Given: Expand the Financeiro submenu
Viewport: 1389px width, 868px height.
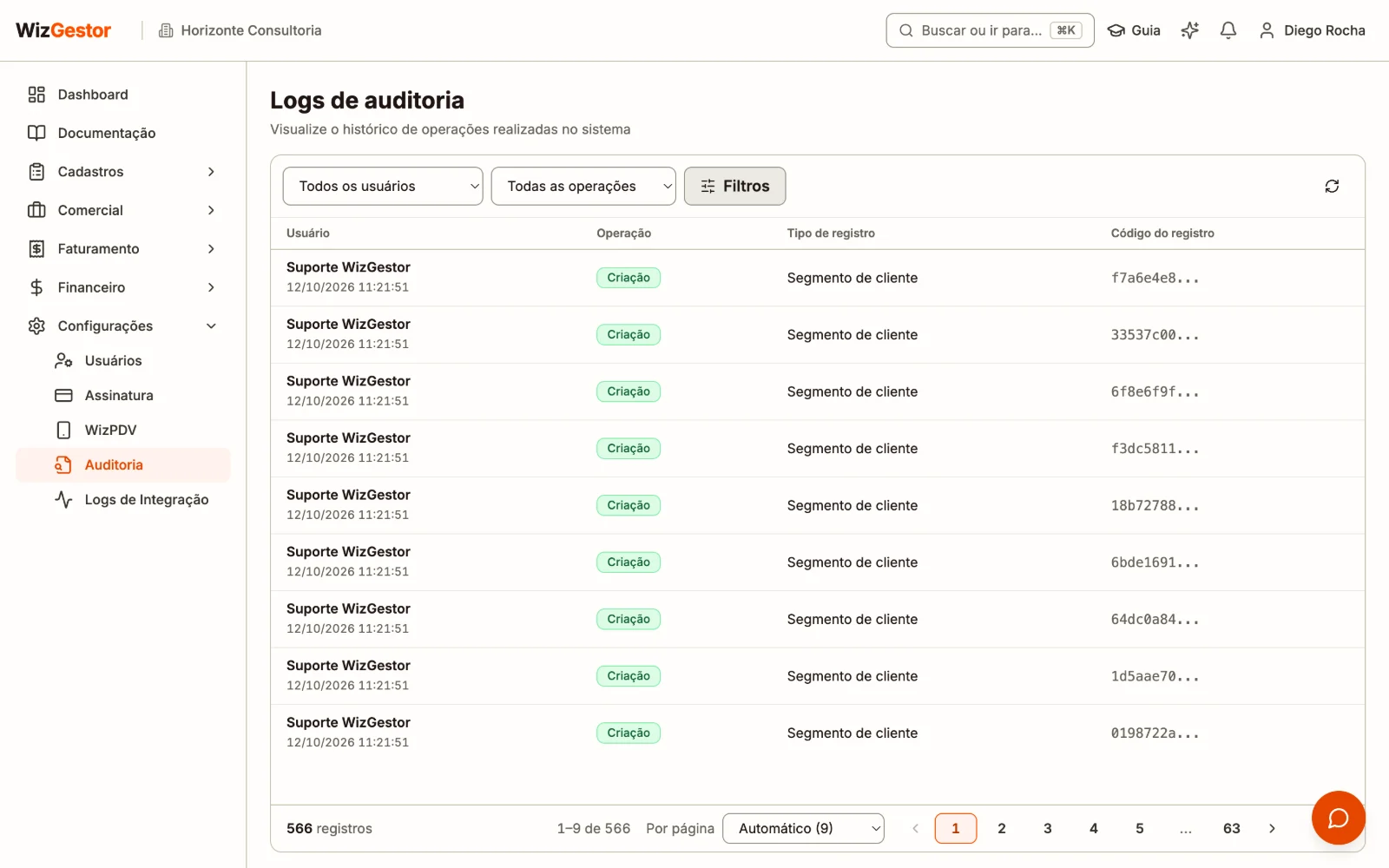Looking at the screenshot, I should click(x=122, y=287).
